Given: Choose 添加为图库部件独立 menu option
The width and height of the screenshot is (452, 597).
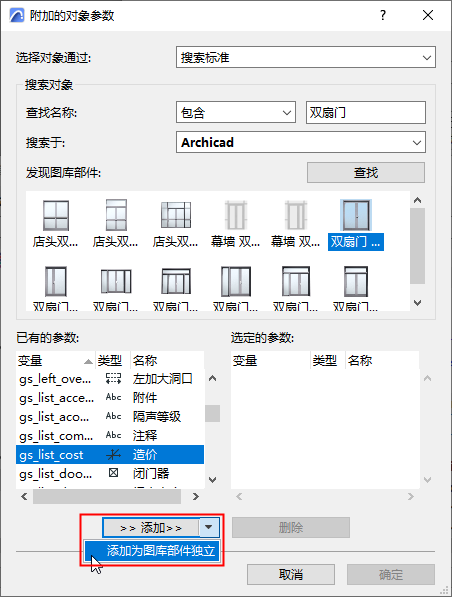Looking at the screenshot, I should tap(152, 551).
